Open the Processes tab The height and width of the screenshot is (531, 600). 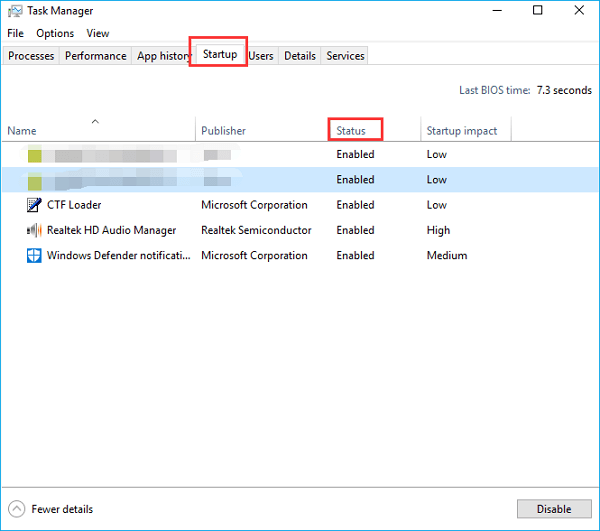[x=31, y=56]
